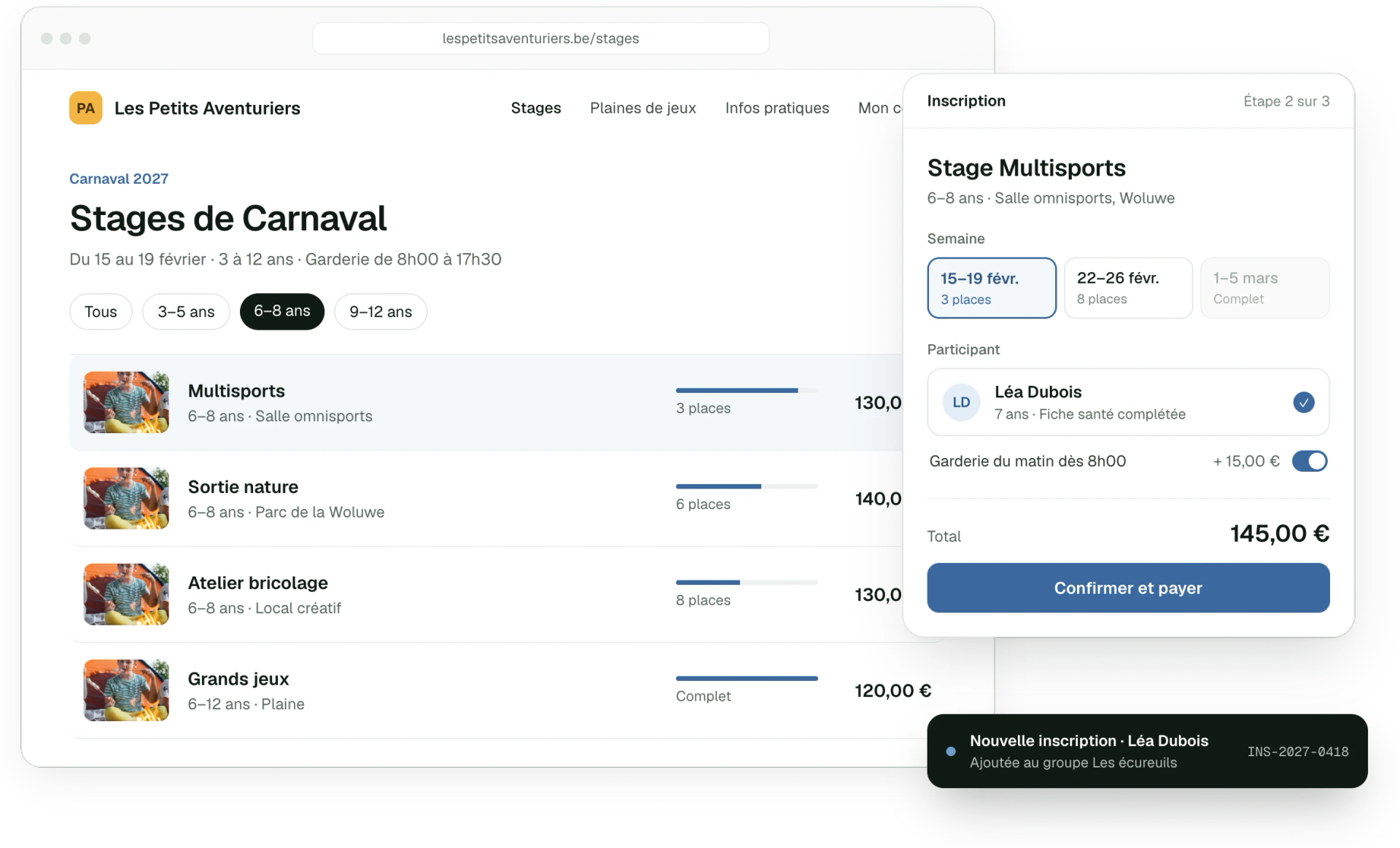Select the Grands jeux row title
This screenshot has width=1400, height=848.
[238, 679]
